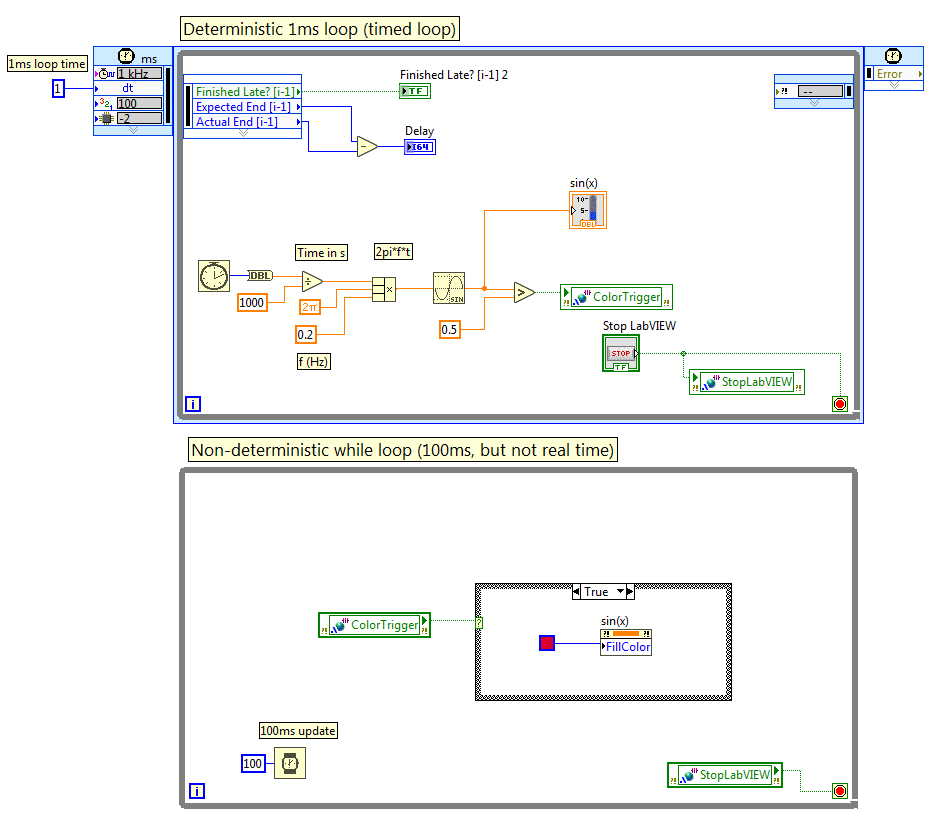Click the timed loop output node clock icon
Screen dimensions: 944x833
click(x=893, y=56)
